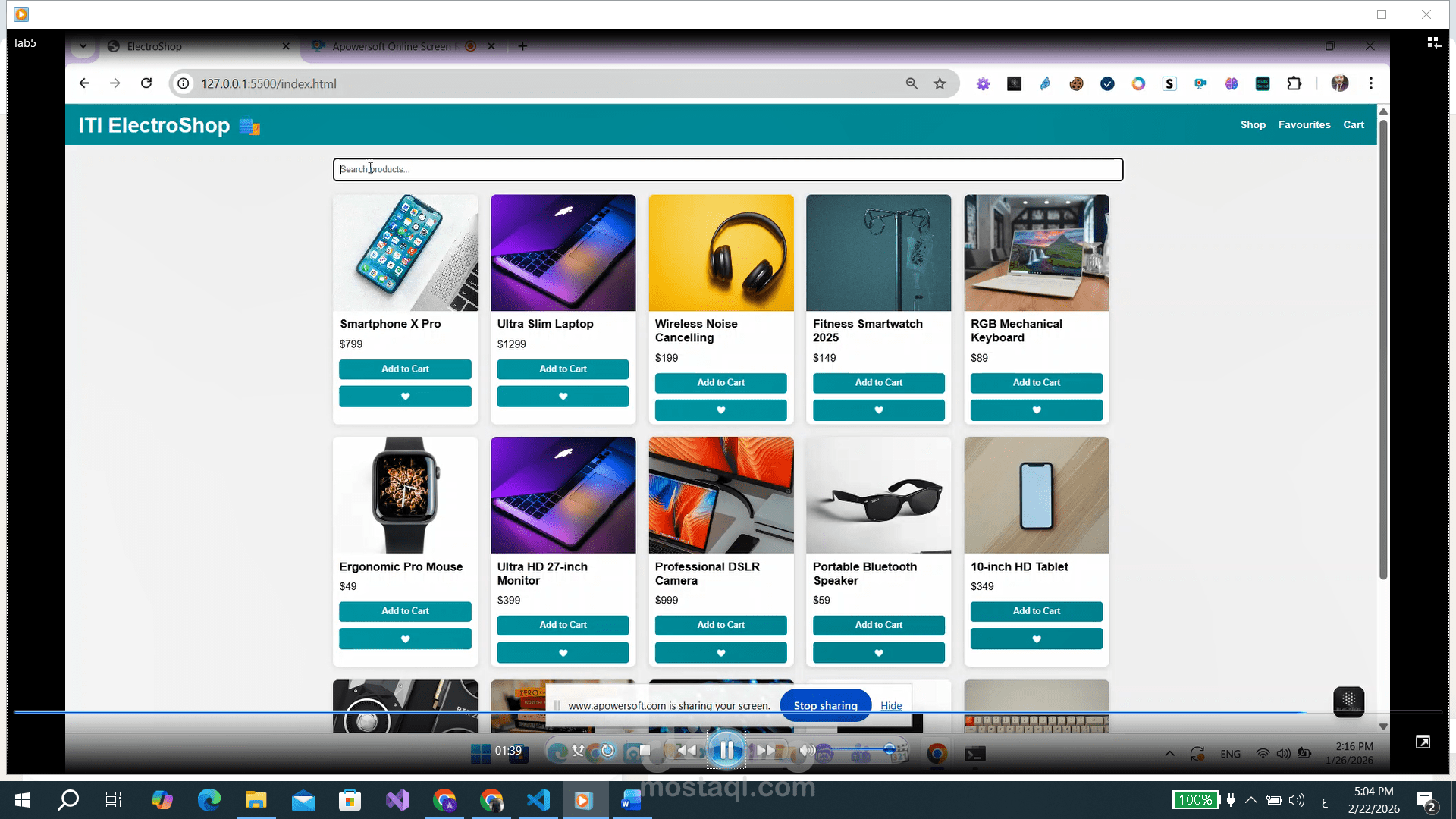Show hidden system tray icons

pyautogui.click(x=1250, y=799)
